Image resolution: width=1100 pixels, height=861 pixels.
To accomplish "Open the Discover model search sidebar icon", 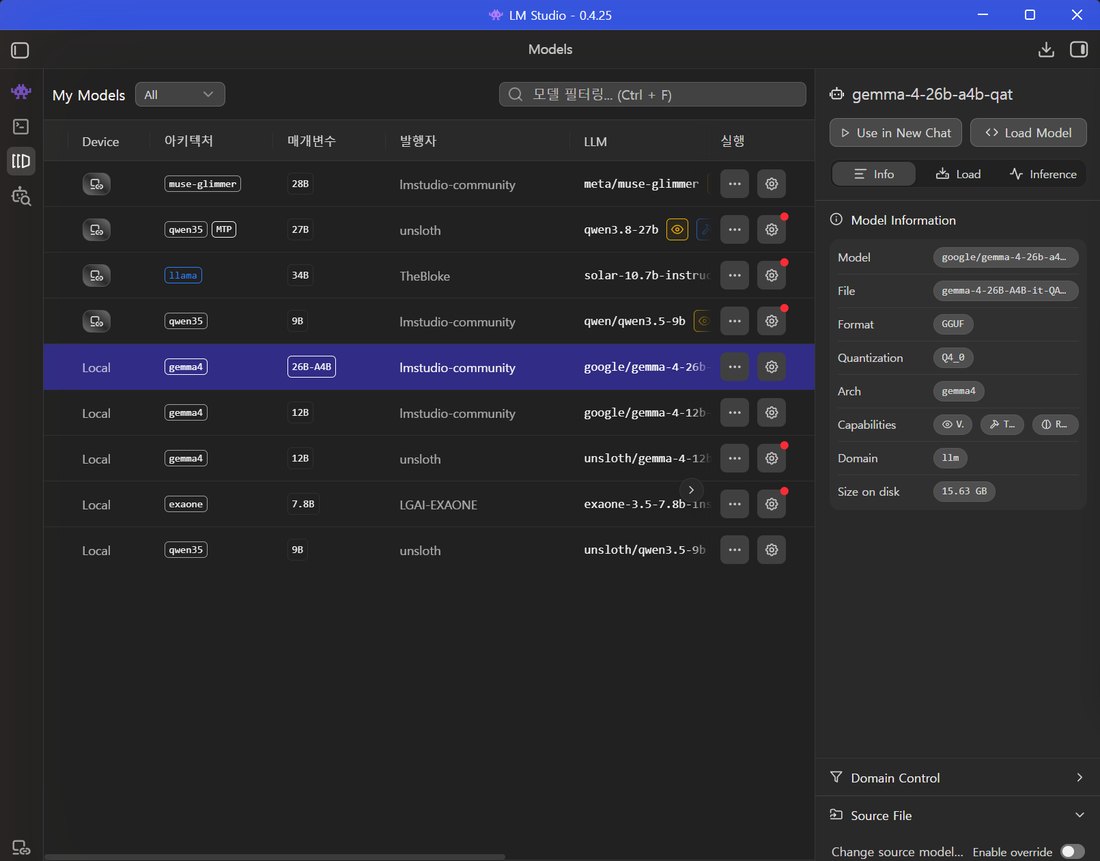I will [21, 196].
